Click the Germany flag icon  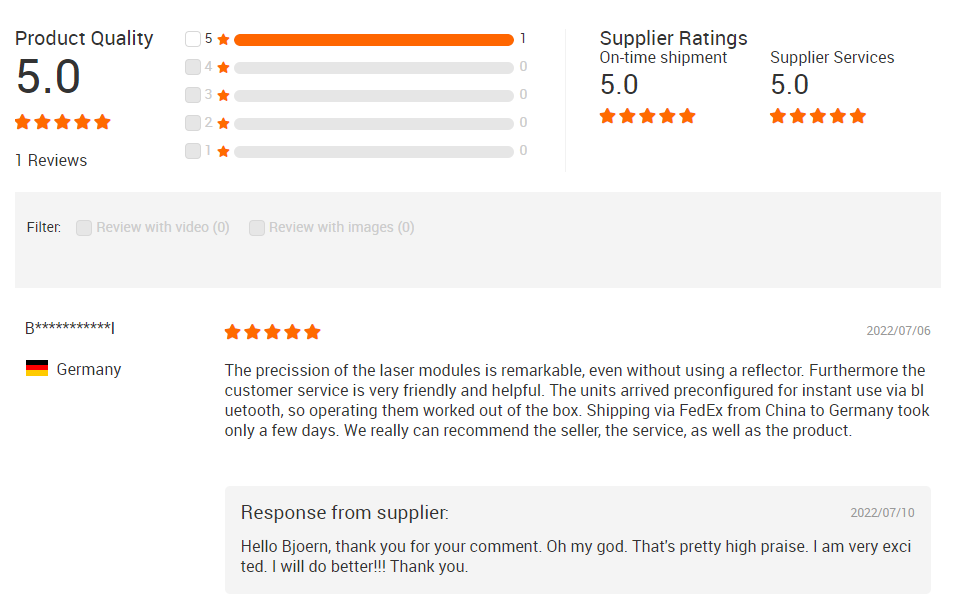[x=37, y=368]
